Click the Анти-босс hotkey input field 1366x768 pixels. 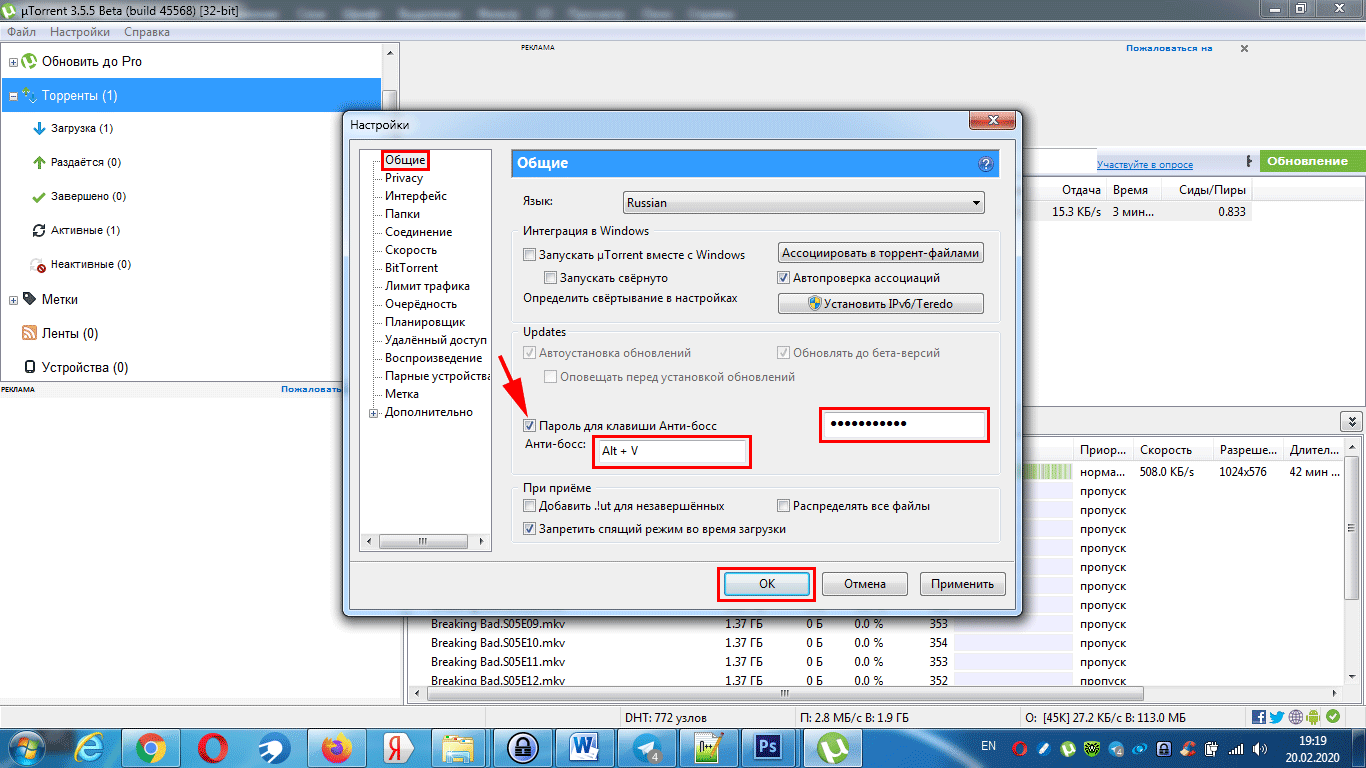671,452
